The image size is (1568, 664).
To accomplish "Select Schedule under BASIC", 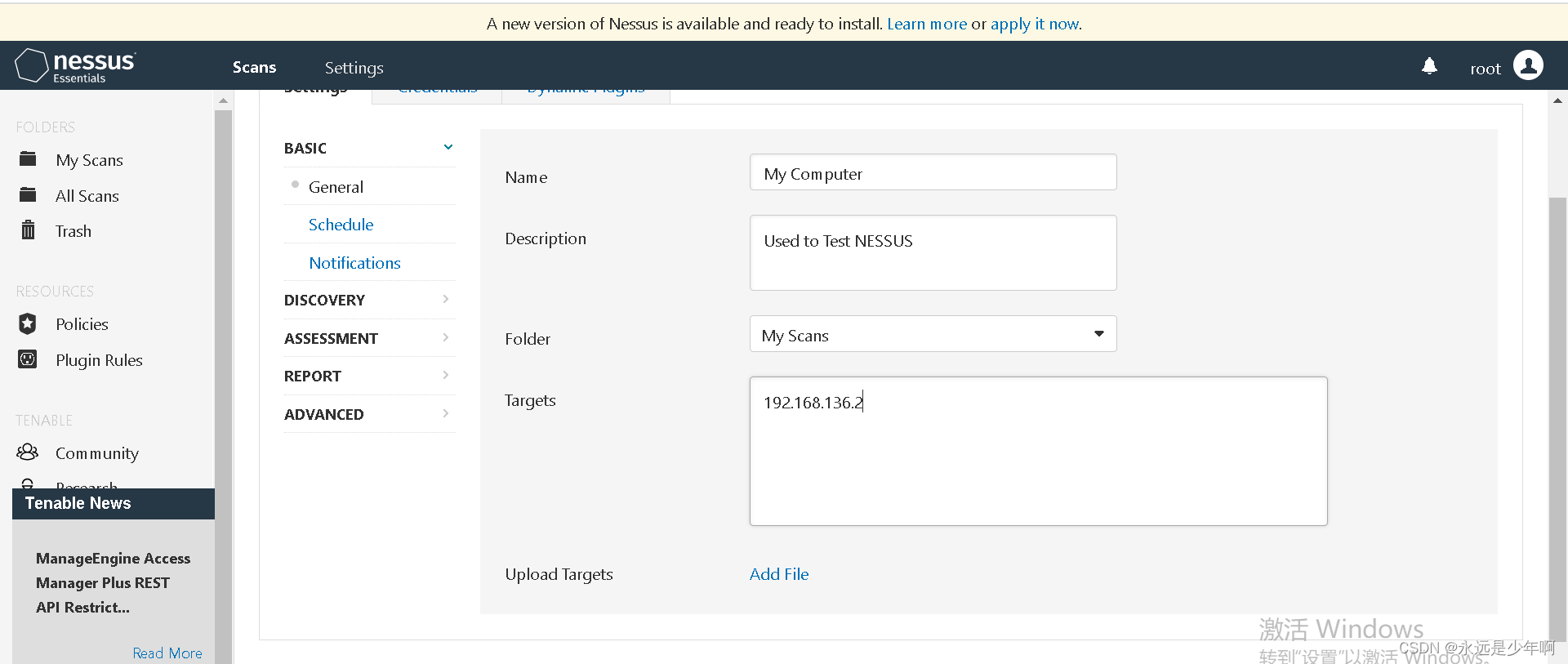I will pos(341,225).
